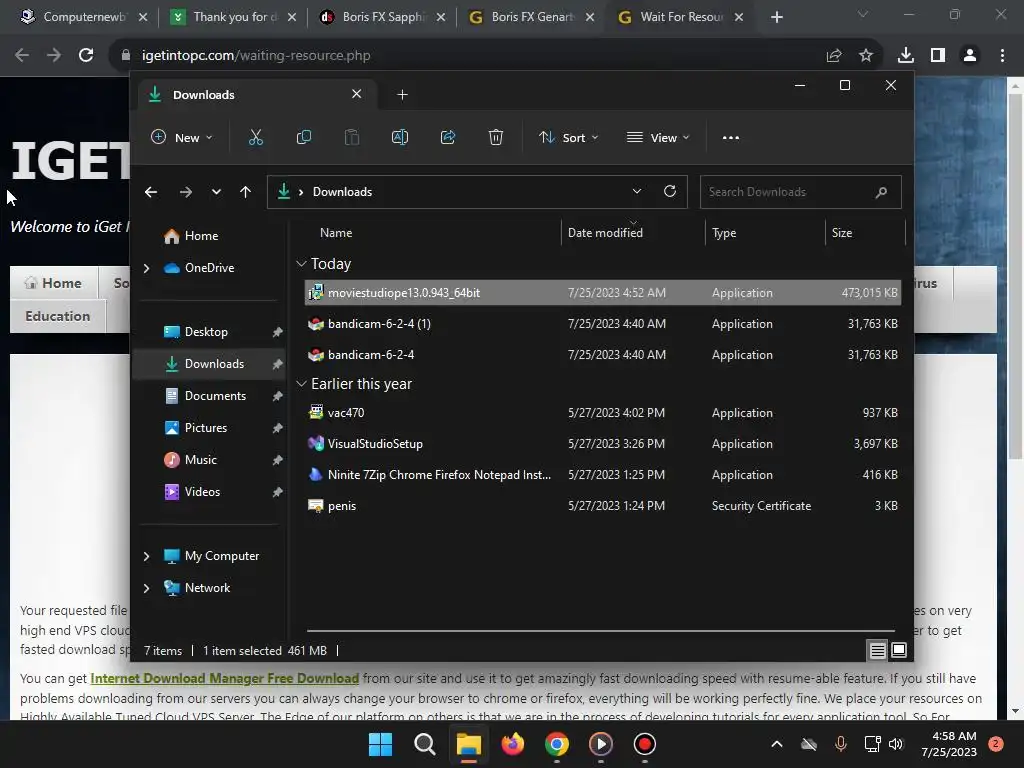This screenshot has height=768, width=1024.
Task: Share this page icon in address bar
Action: (834, 56)
